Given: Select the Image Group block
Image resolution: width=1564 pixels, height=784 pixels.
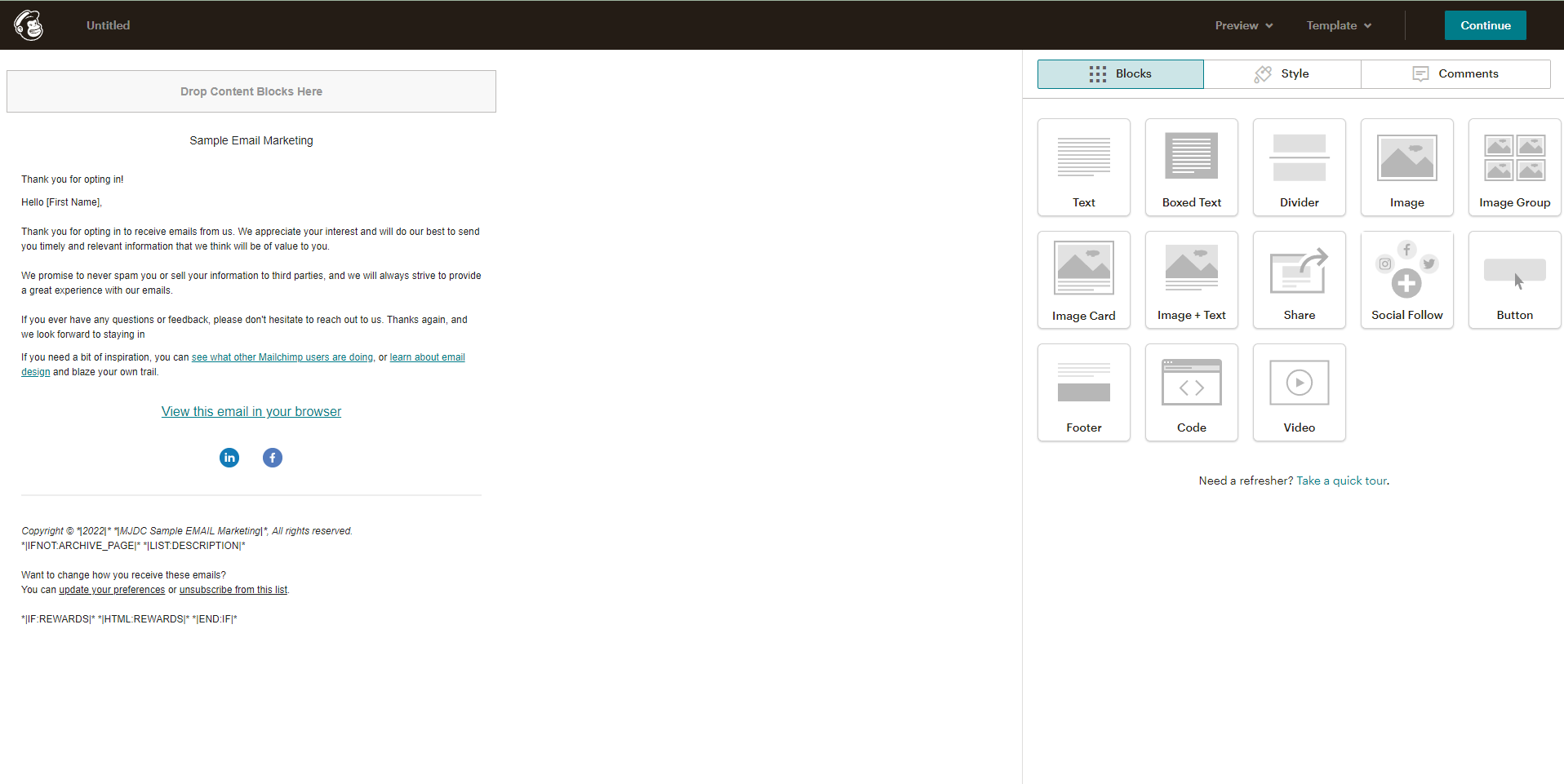Looking at the screenshot, I should point(1514,167).
